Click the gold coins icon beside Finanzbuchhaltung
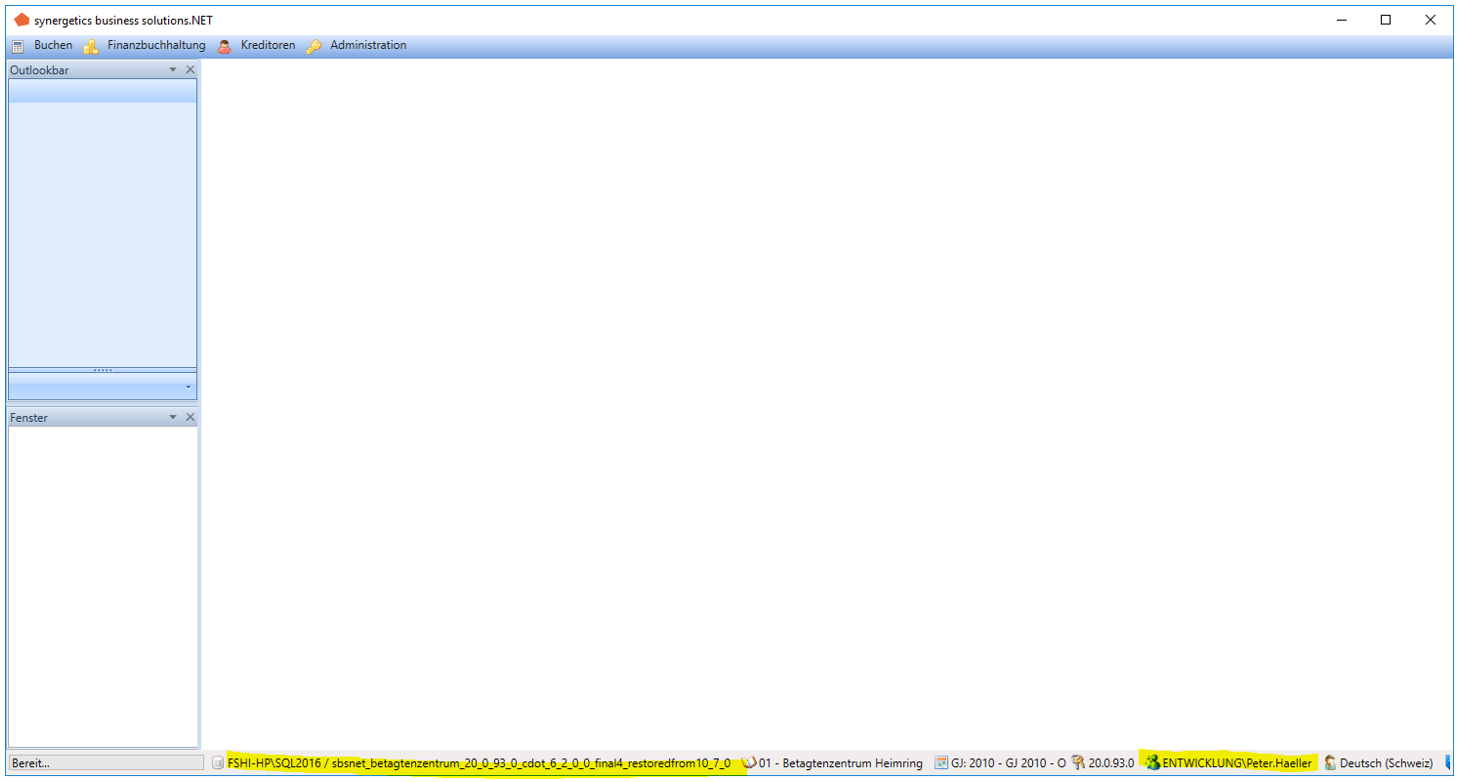Screen dimensions: 1459x782 [x=91, y=46]
